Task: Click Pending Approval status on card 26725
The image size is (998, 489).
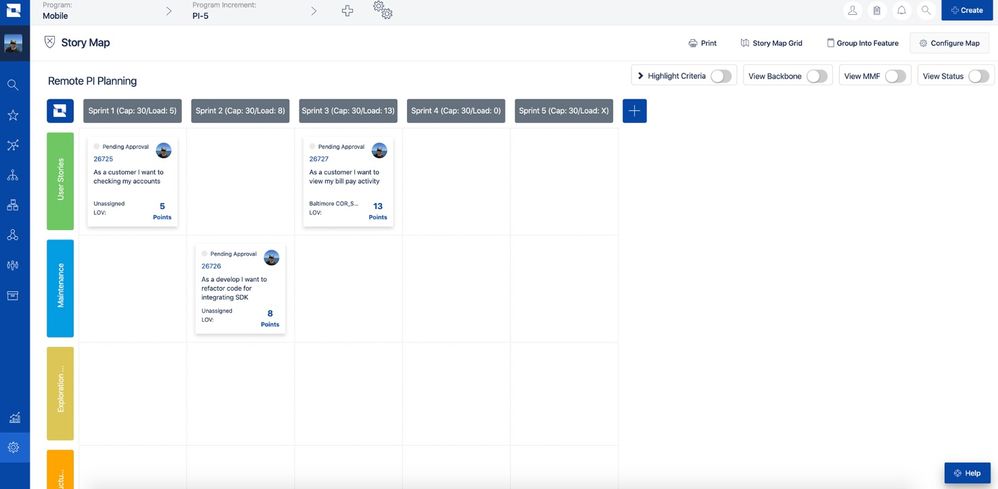Action: 125,146
